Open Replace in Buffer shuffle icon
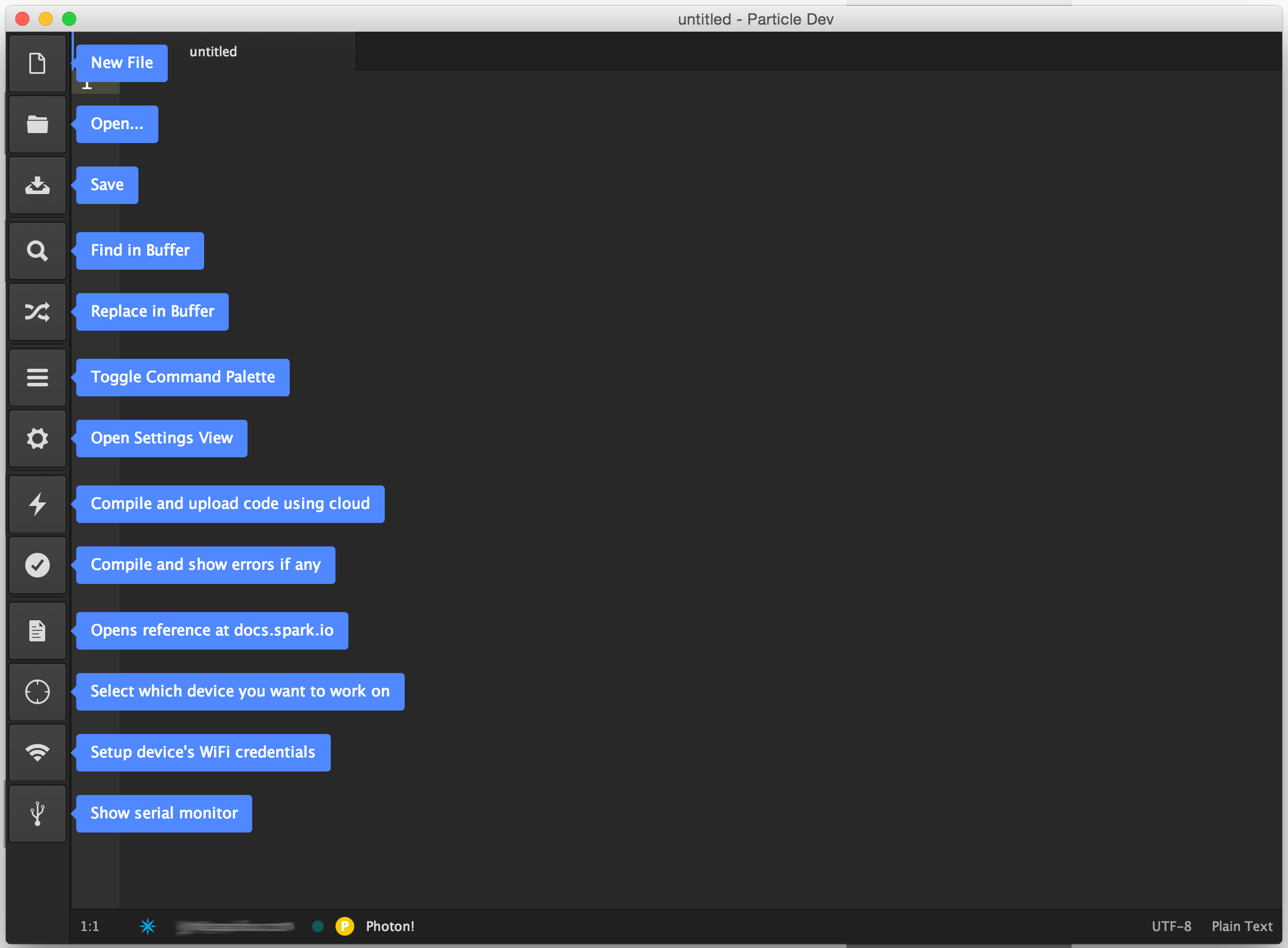 pos(38,312)
